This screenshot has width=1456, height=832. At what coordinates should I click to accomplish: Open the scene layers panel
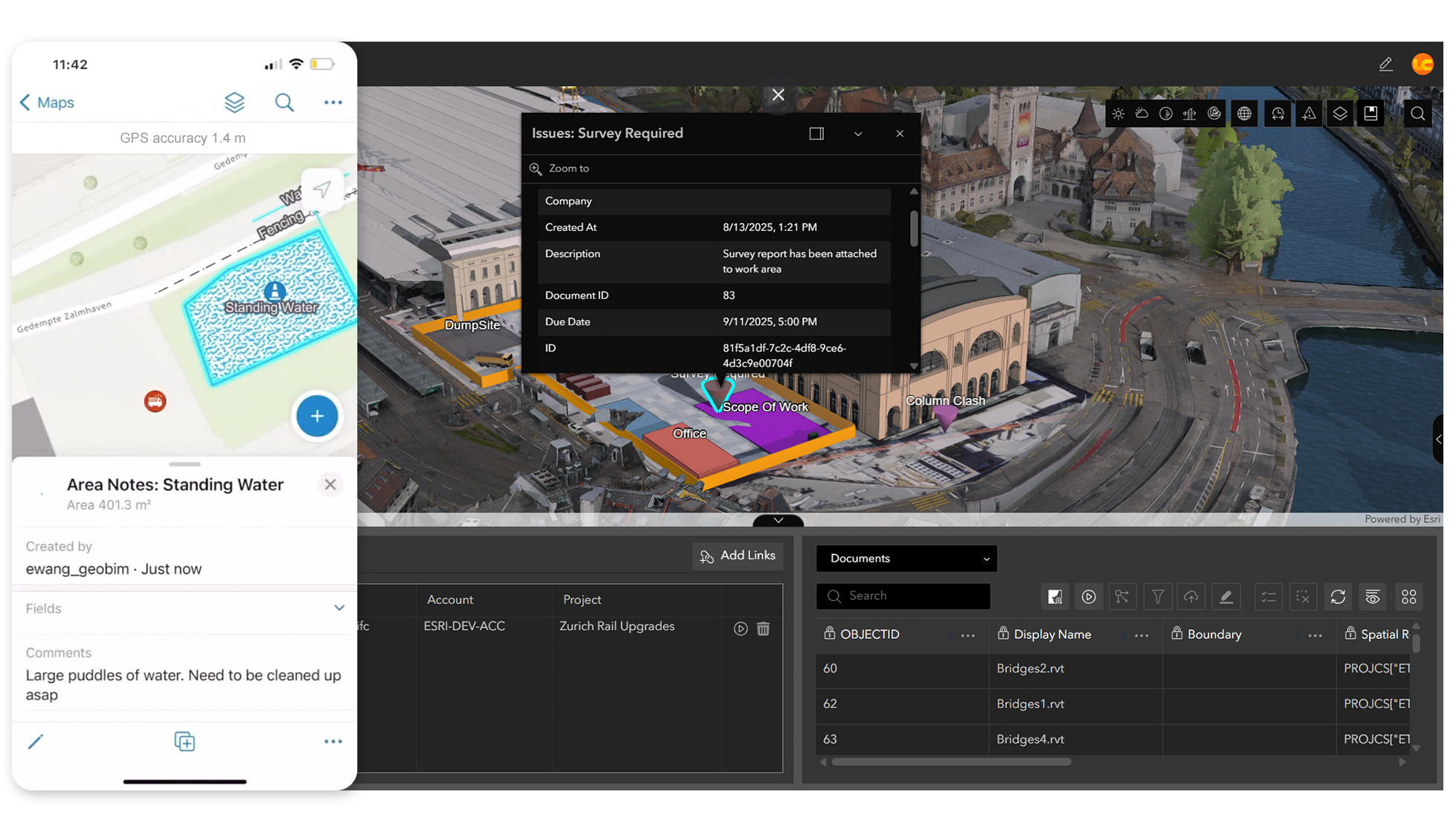[x=1340, y=113]
